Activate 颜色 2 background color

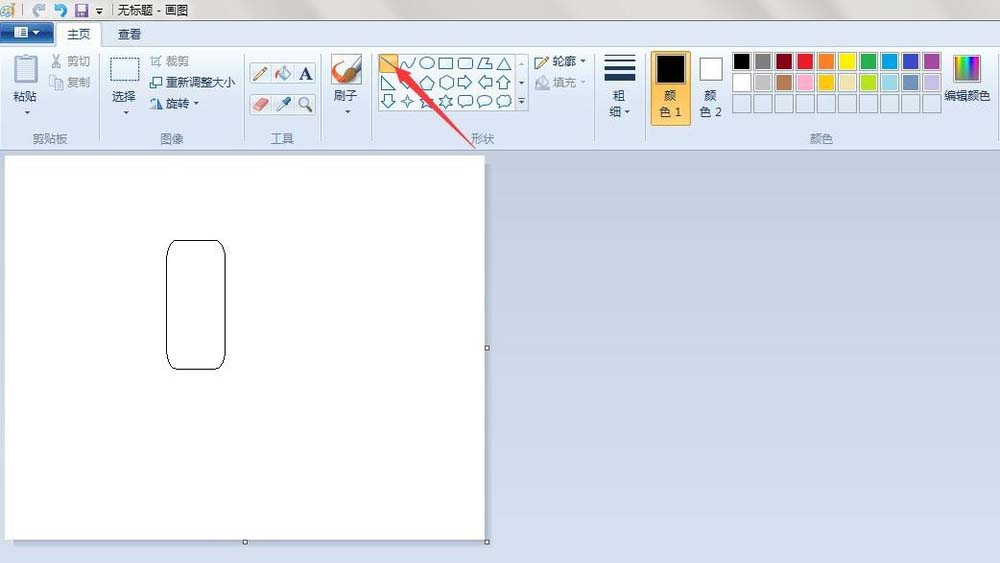click(x=710, y=88)
